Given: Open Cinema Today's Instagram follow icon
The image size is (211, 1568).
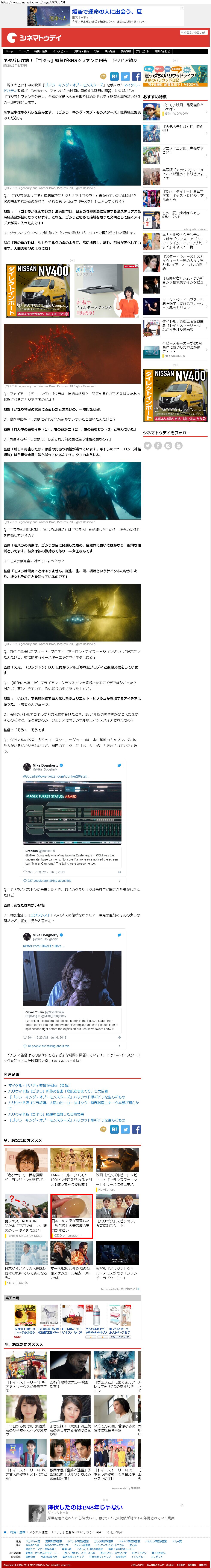Looking at the screenshot, I should point(168,445).
